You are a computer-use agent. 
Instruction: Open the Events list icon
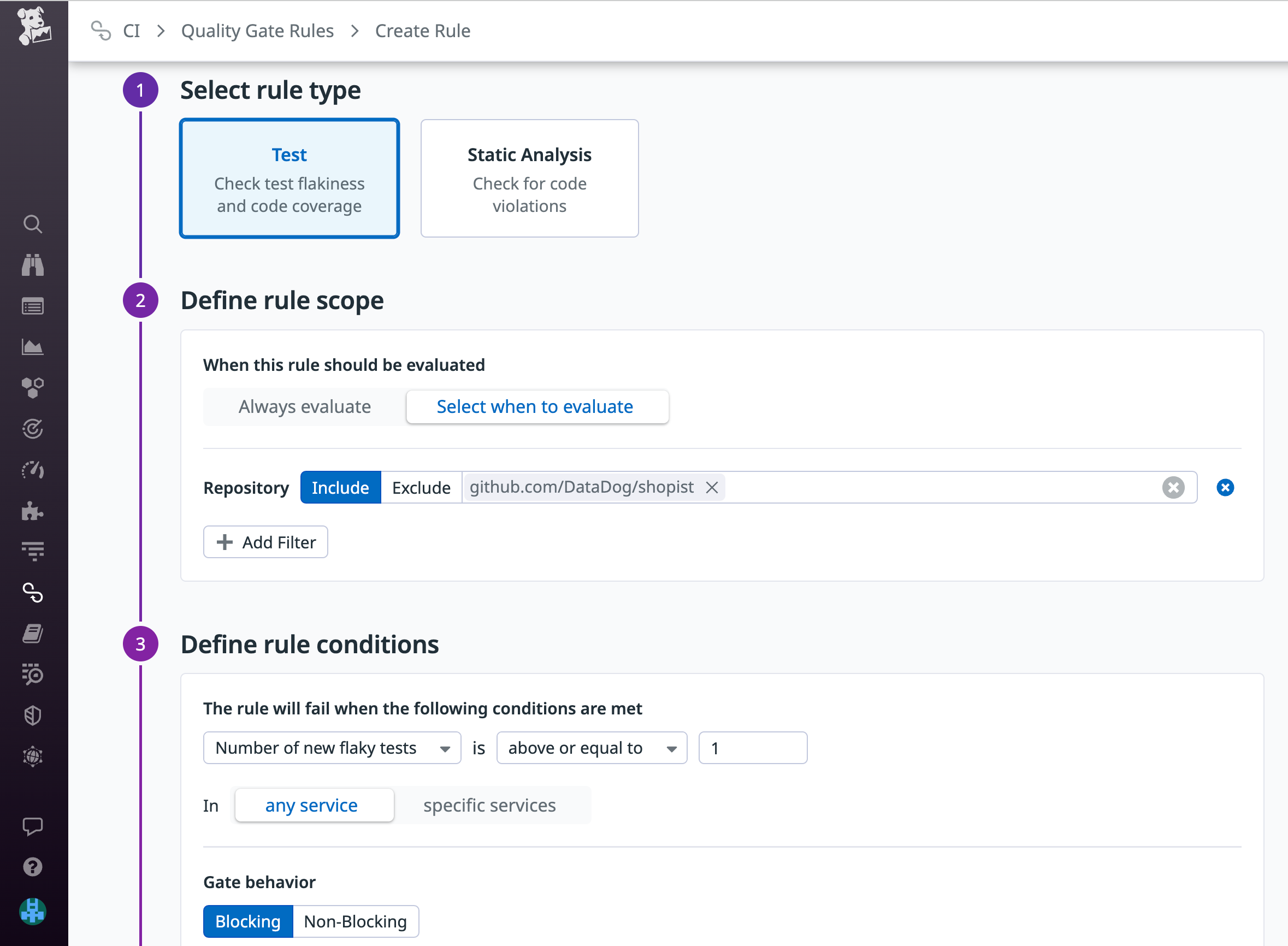[33, 306]
